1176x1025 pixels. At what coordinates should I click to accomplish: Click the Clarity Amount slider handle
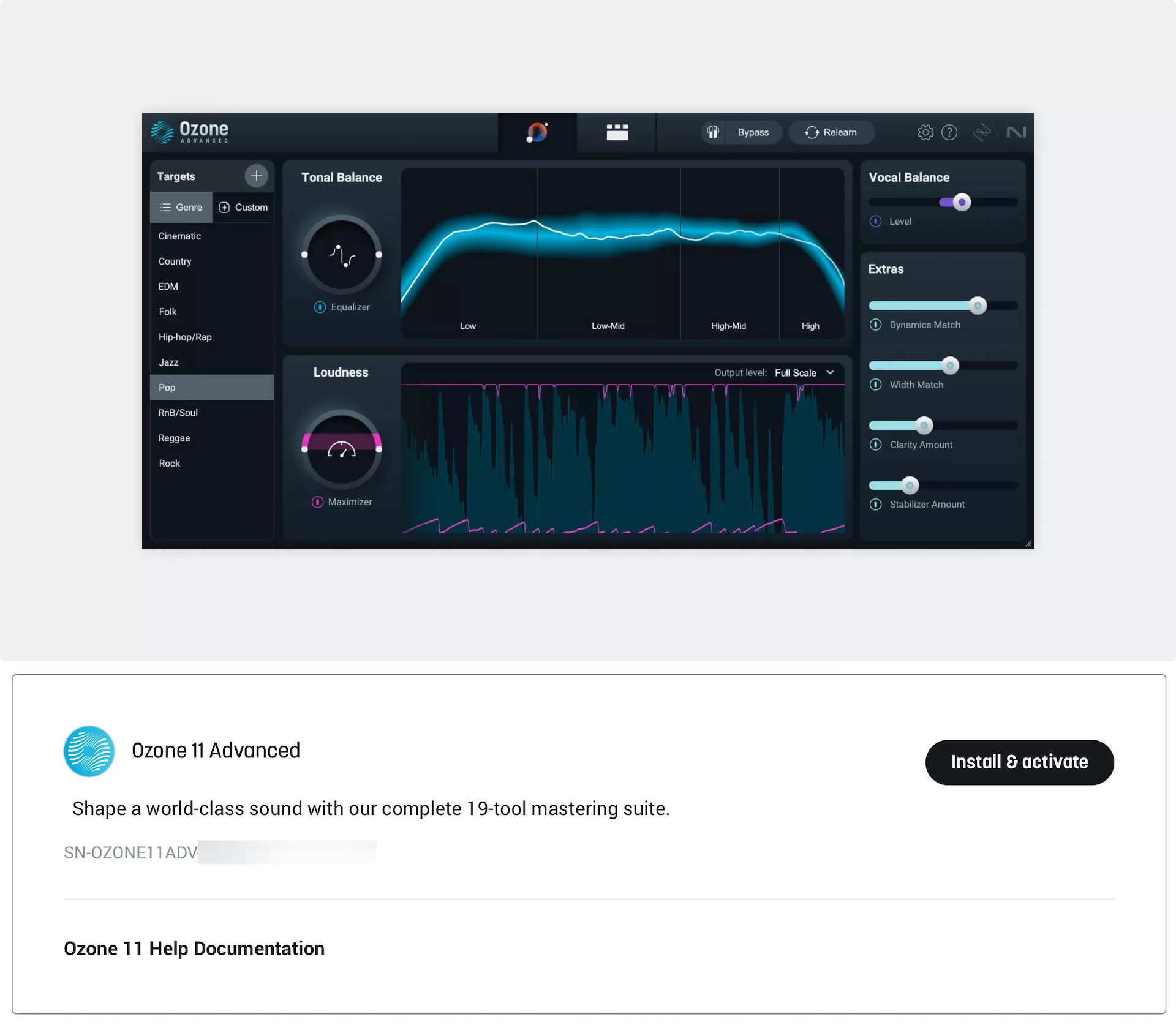[924, 425]
